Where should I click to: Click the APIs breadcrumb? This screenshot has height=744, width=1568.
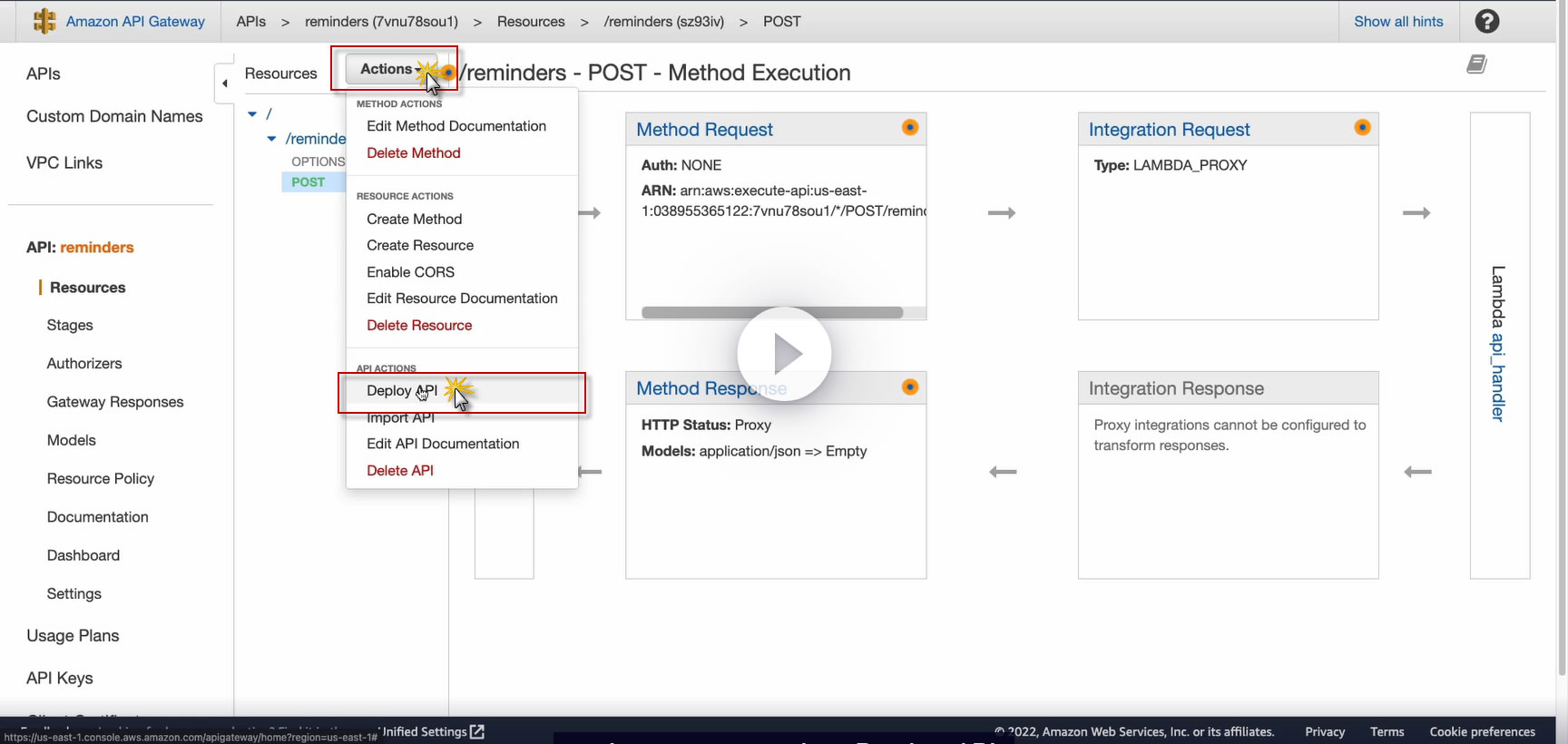[x=251, y=22]
